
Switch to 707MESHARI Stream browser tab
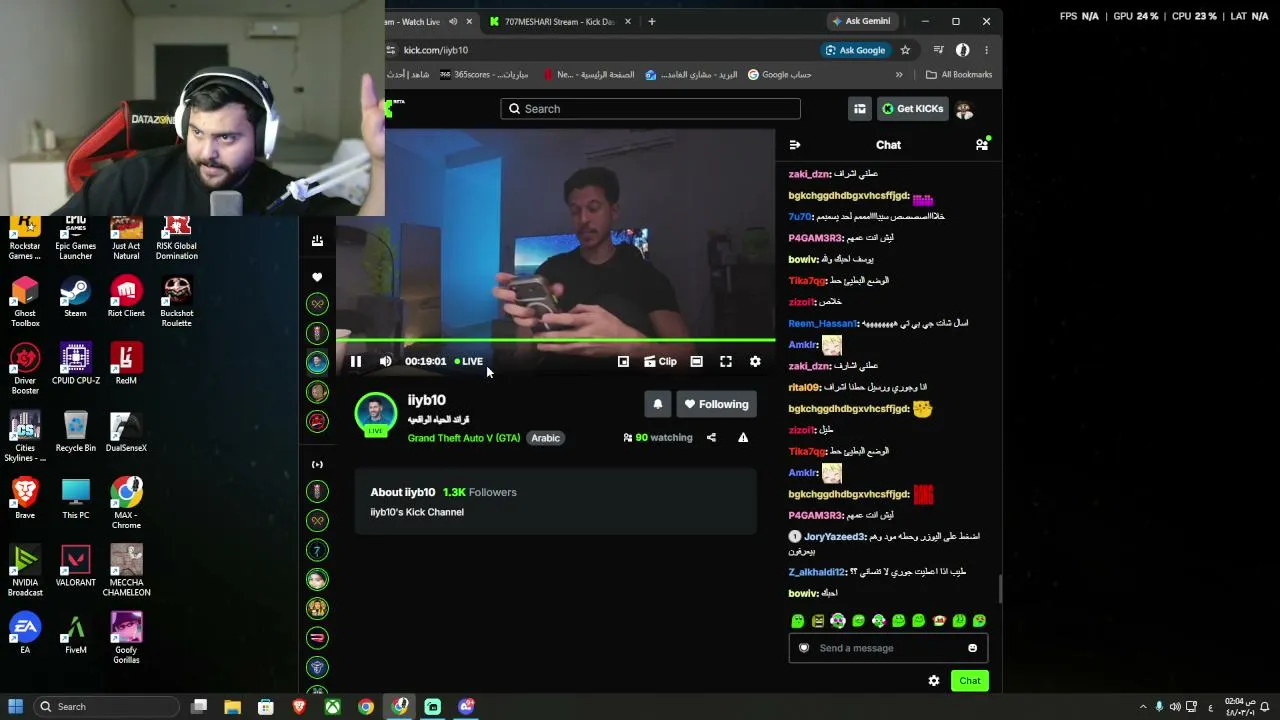(x=560, y=21)
